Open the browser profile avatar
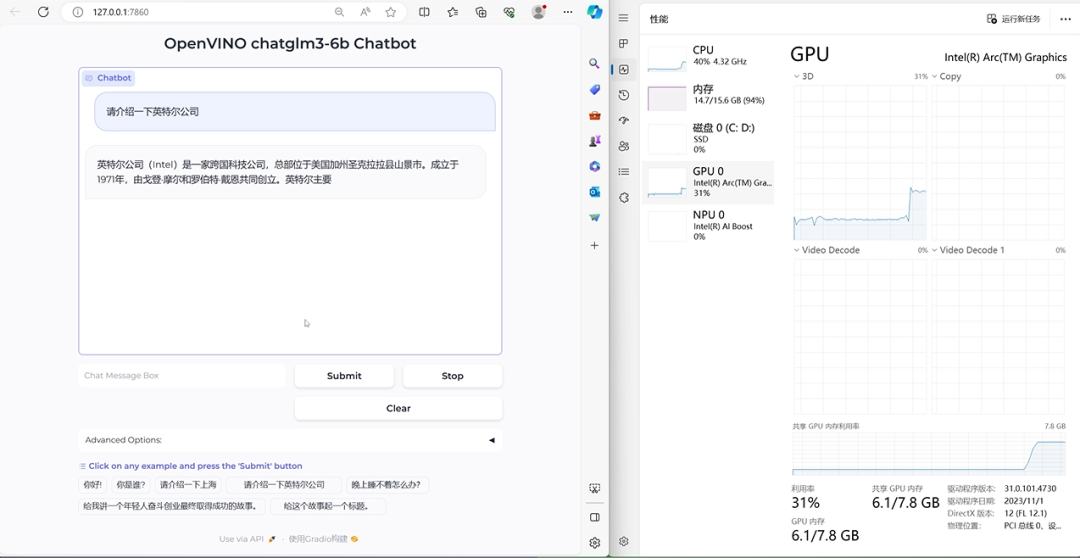Screen dimensions: 1080x558 point(539,12)
